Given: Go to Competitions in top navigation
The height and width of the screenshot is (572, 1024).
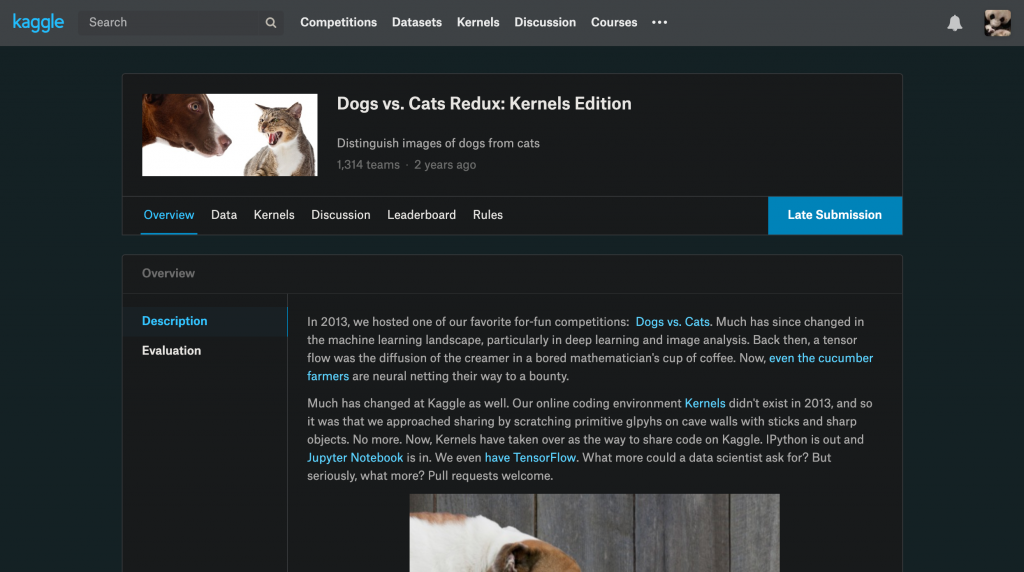Looking at the screenshot, I should 338,22.
